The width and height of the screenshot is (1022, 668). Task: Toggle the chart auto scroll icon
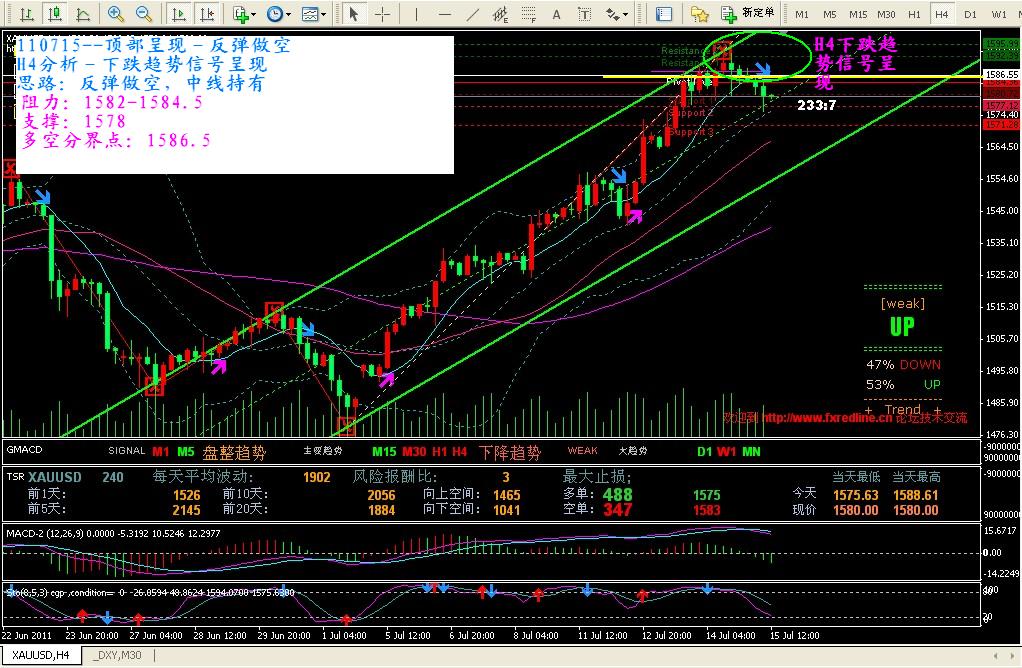[x=178, y=14]
